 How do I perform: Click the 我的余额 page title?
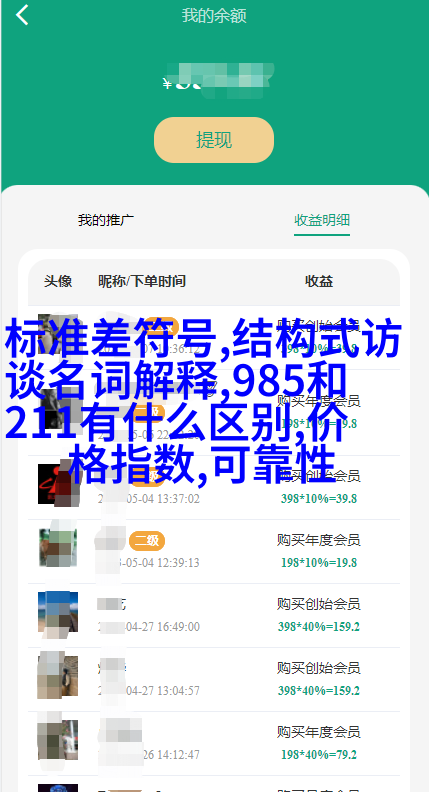[x=214, y=16]
